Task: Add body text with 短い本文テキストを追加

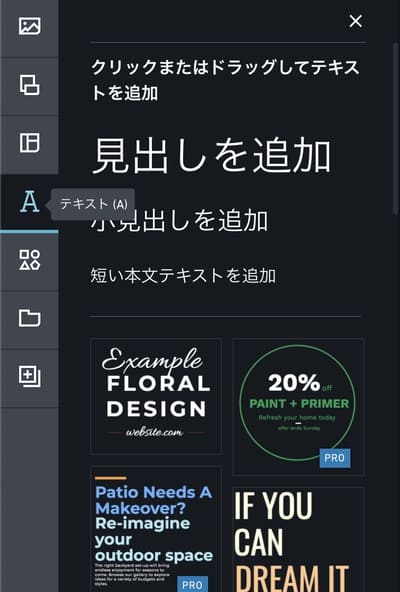Action: [x=183, y=275]
